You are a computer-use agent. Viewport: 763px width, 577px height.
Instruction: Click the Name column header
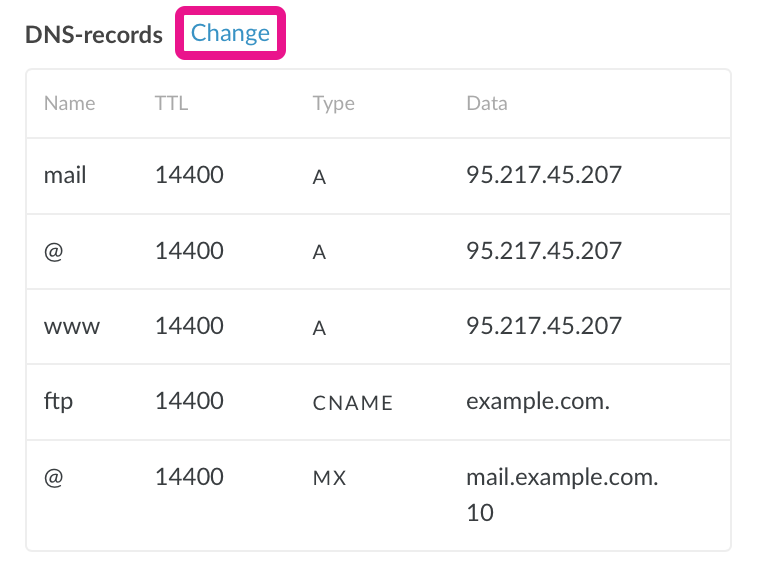click(70, 103)
